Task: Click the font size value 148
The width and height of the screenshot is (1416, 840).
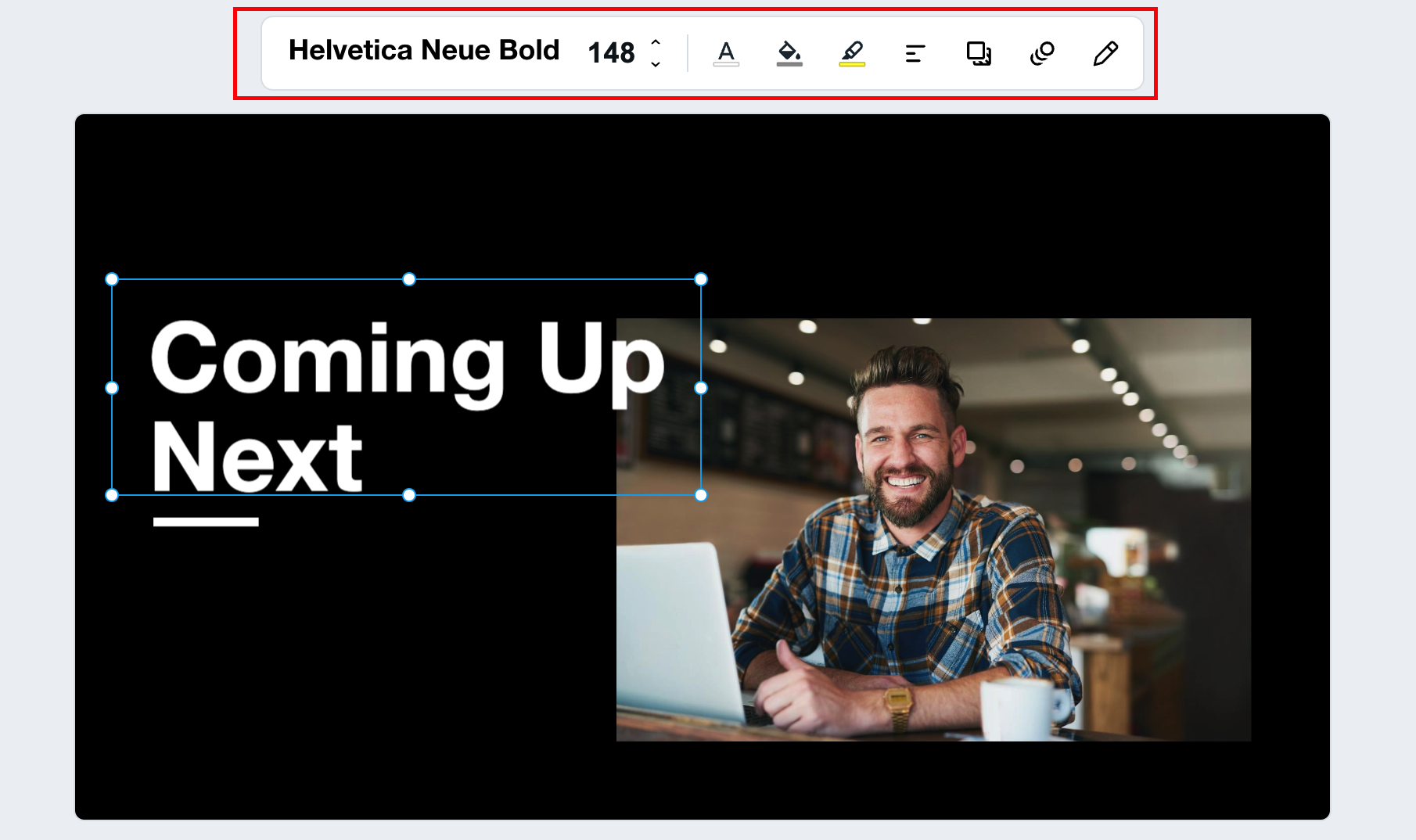Action: point(613,53)
